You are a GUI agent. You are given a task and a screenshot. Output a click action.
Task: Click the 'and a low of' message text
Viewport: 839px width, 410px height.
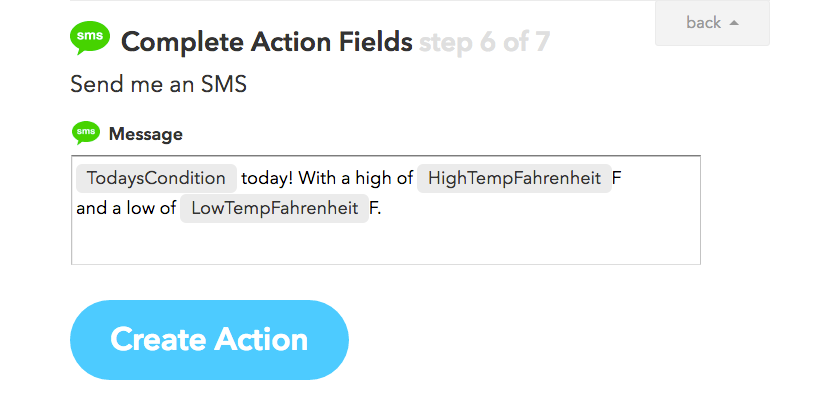coord(126,209)
